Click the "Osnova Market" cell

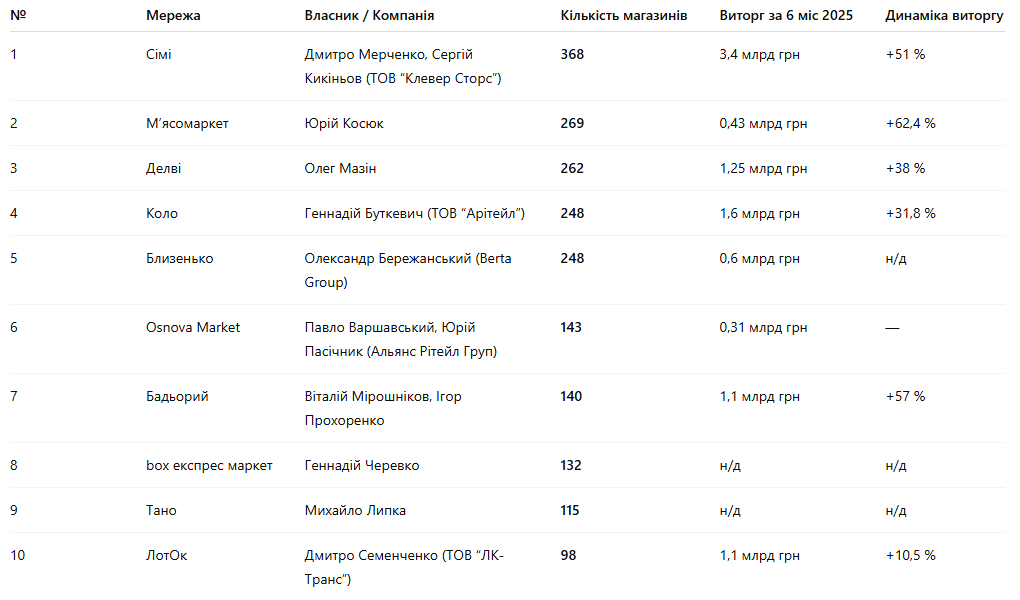193,327
